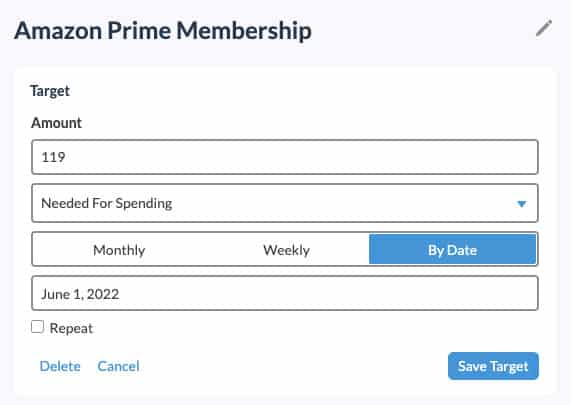Screen dimensions: 571x405
Task: Click the Amount field label
Action: [x=56, y=123]
